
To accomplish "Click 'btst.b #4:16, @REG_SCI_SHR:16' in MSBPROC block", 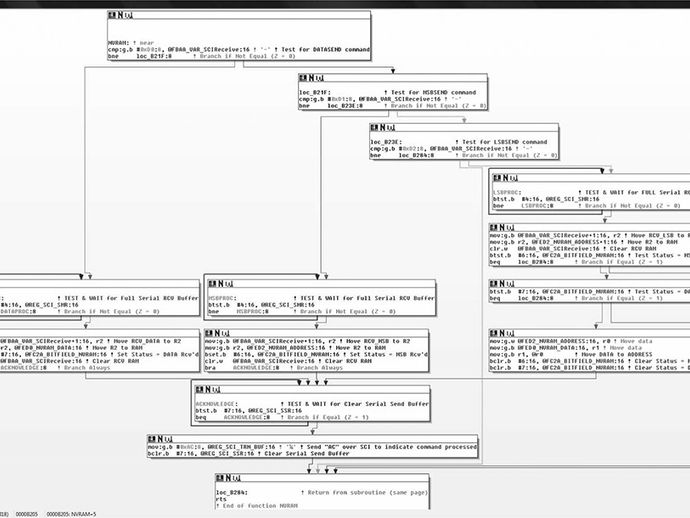I will click(261, 305).
